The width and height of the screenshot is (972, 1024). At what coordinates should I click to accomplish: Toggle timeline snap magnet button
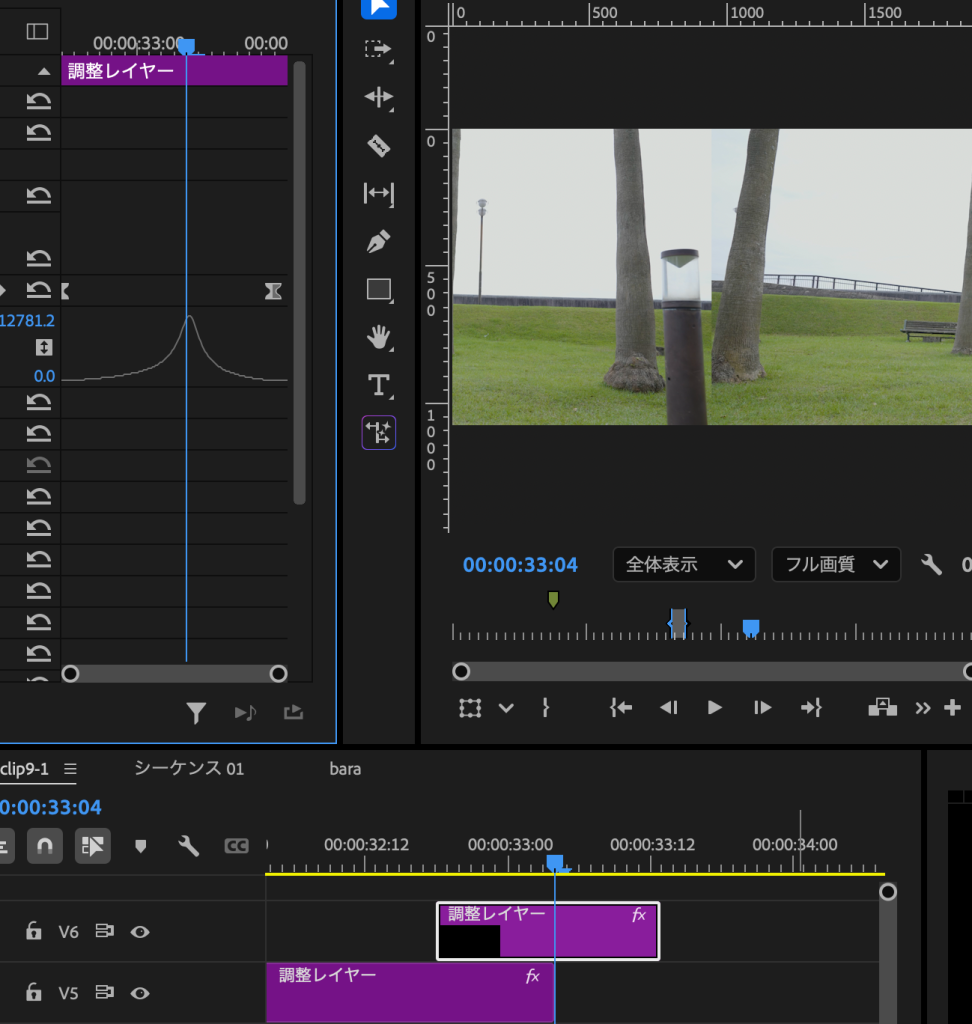pyautogui.click(x=45, y=846)
